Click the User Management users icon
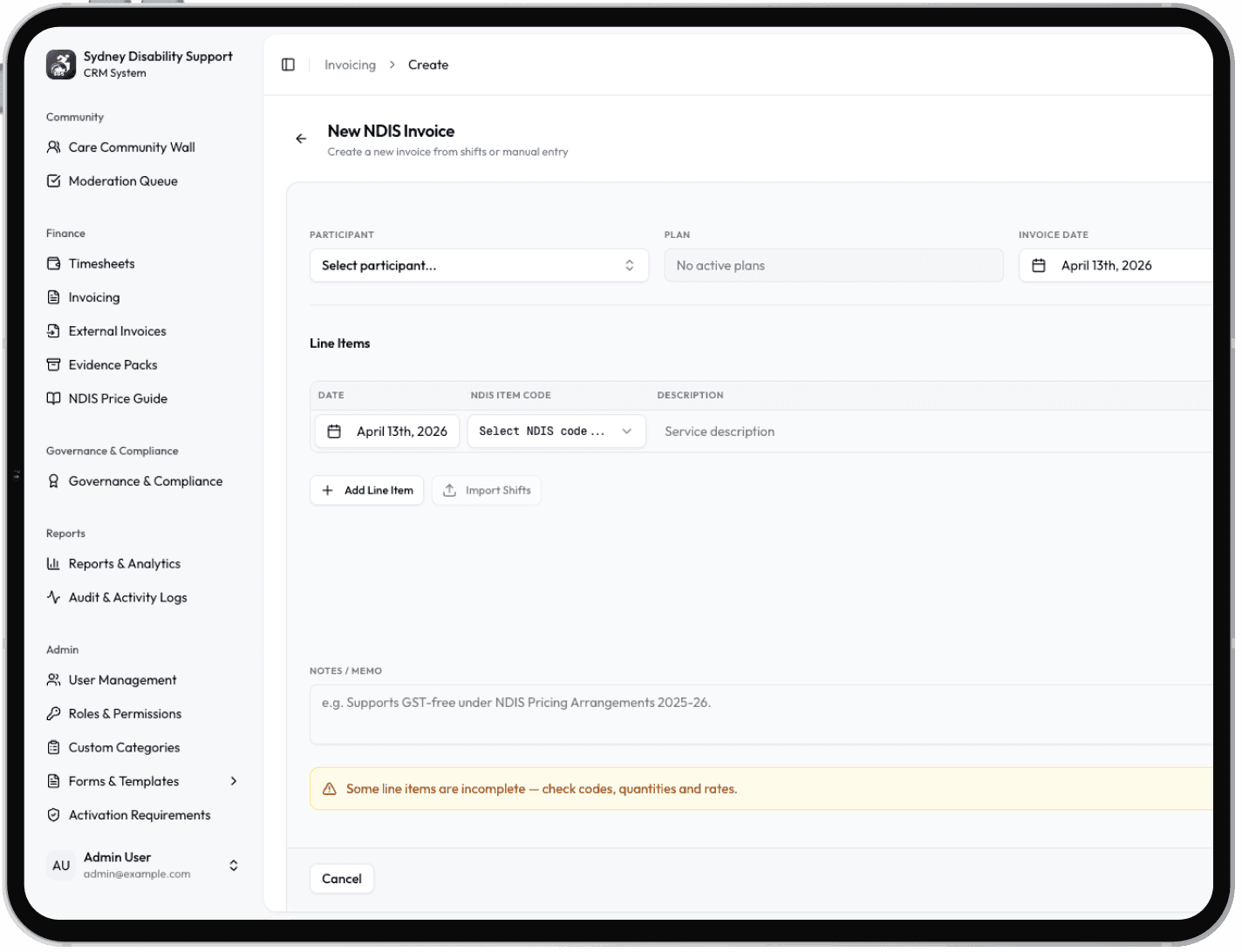This screenshot has width=1242, height=952. (54, 680)
